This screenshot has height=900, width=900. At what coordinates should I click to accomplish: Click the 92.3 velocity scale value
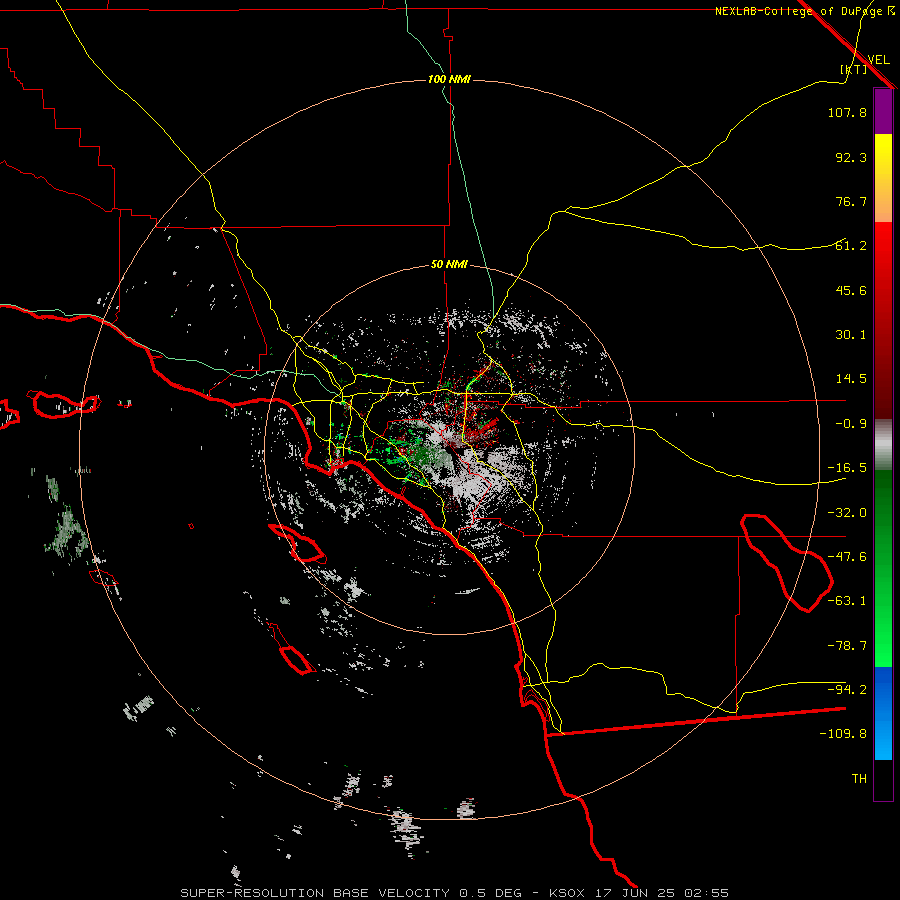click(851, 157)
